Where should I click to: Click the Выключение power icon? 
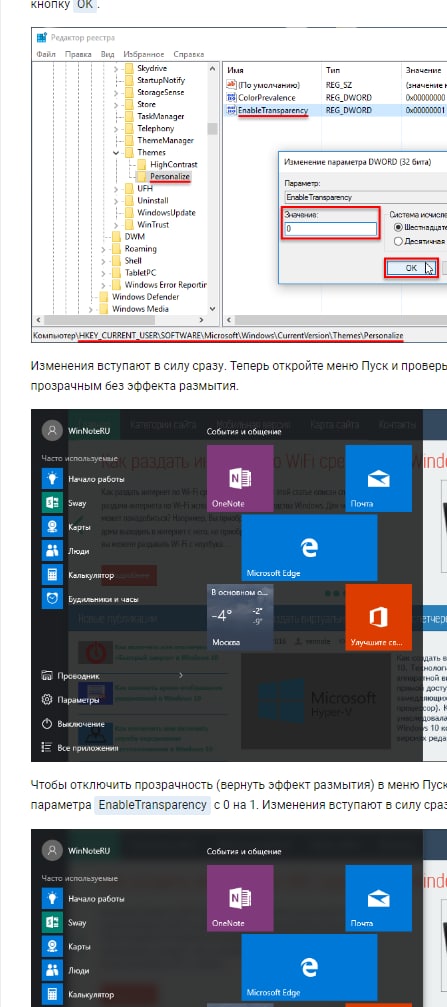[46, 724]
